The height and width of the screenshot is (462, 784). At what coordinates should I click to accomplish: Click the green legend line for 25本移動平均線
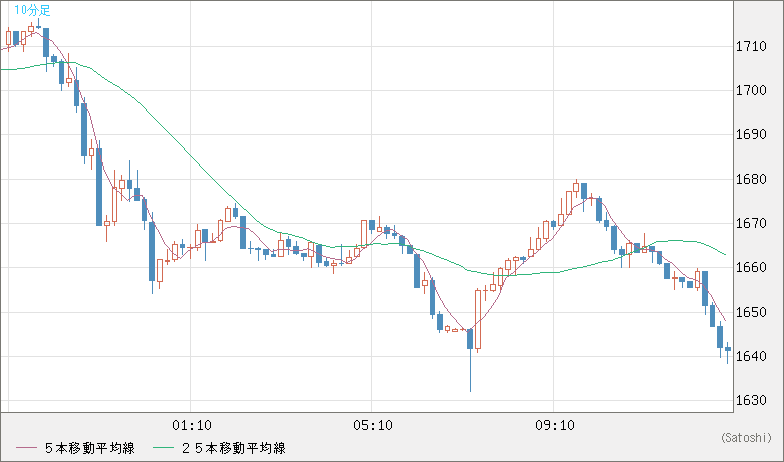[163, 448]
